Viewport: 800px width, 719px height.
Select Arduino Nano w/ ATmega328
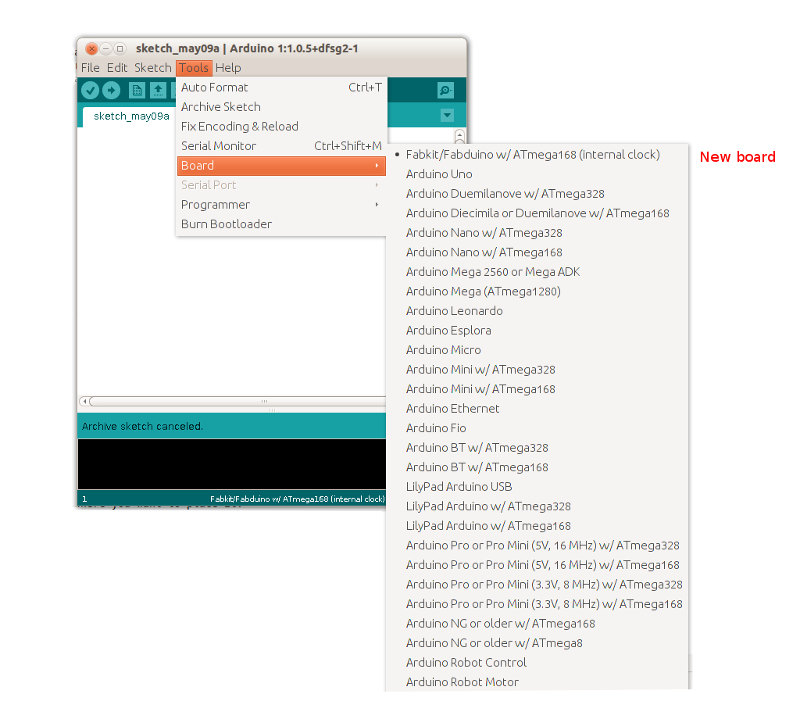537,233
